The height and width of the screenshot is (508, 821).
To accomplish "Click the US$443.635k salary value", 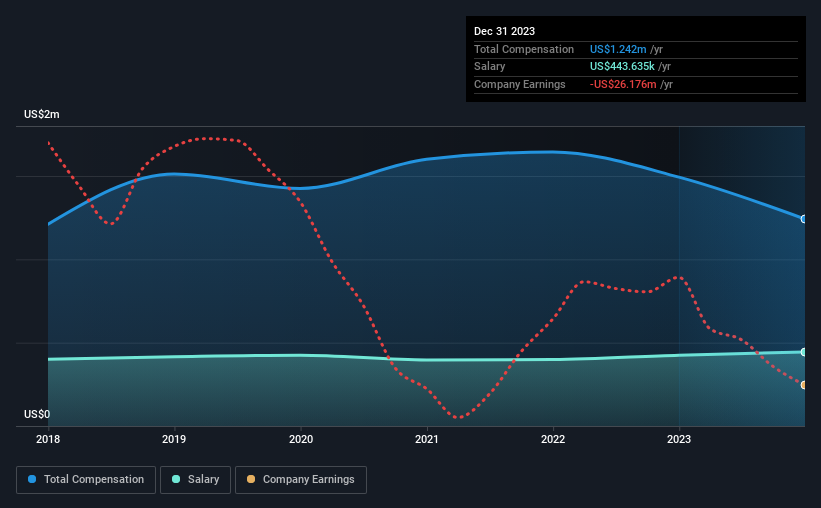I will pos(622,67).
